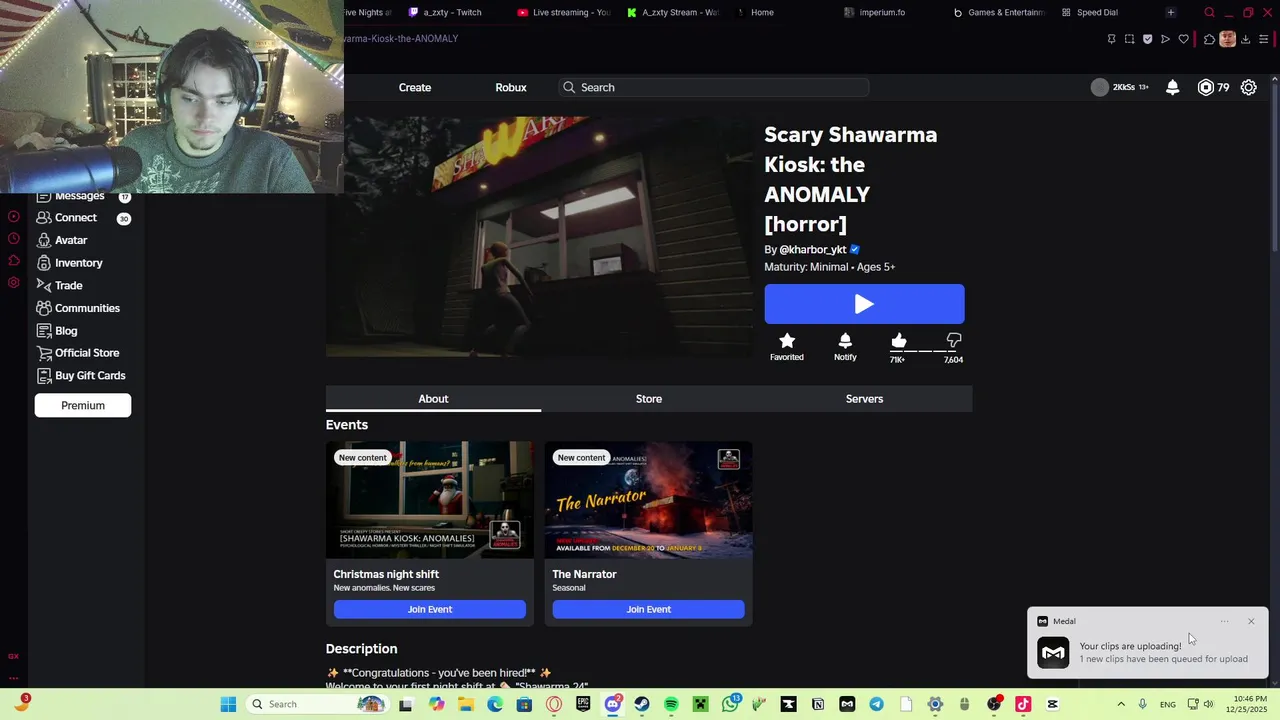Screen dimensions: 1280x720
Task: Open Robux in Roblox top navigation
Action: pyautogui.click(x=511, y=87)
